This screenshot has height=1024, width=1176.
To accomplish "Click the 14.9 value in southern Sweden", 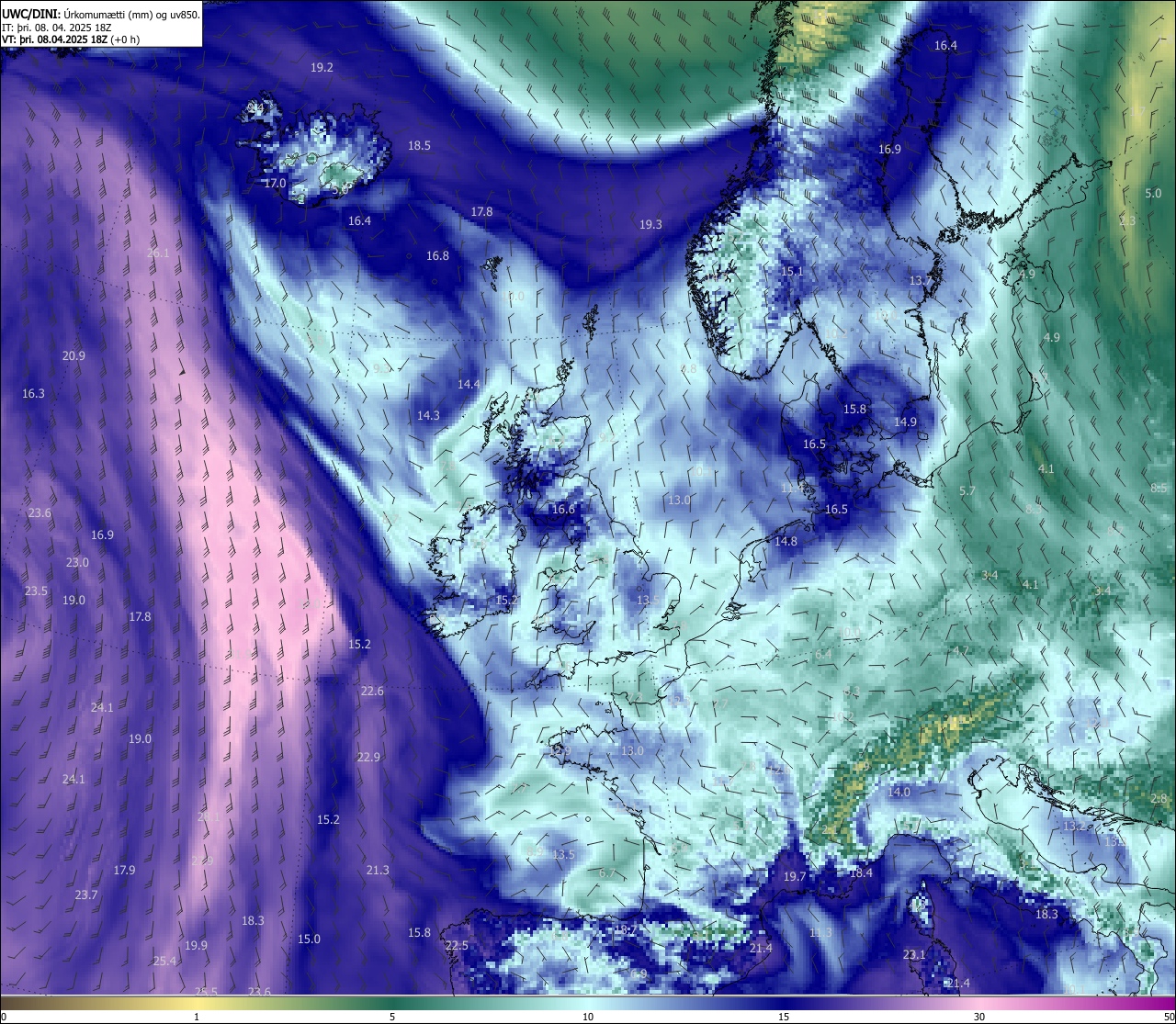I will click(x=905, y=422).
